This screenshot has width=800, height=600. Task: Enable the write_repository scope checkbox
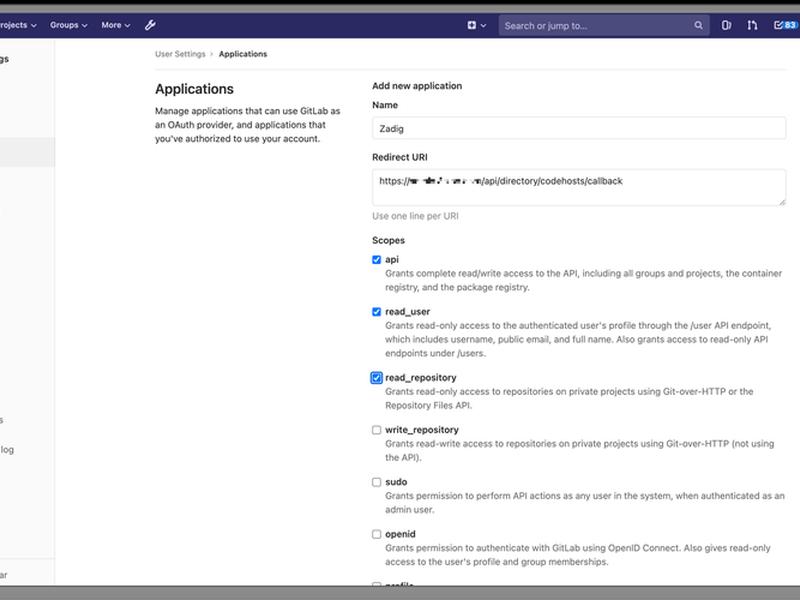(x=377, y=430)
